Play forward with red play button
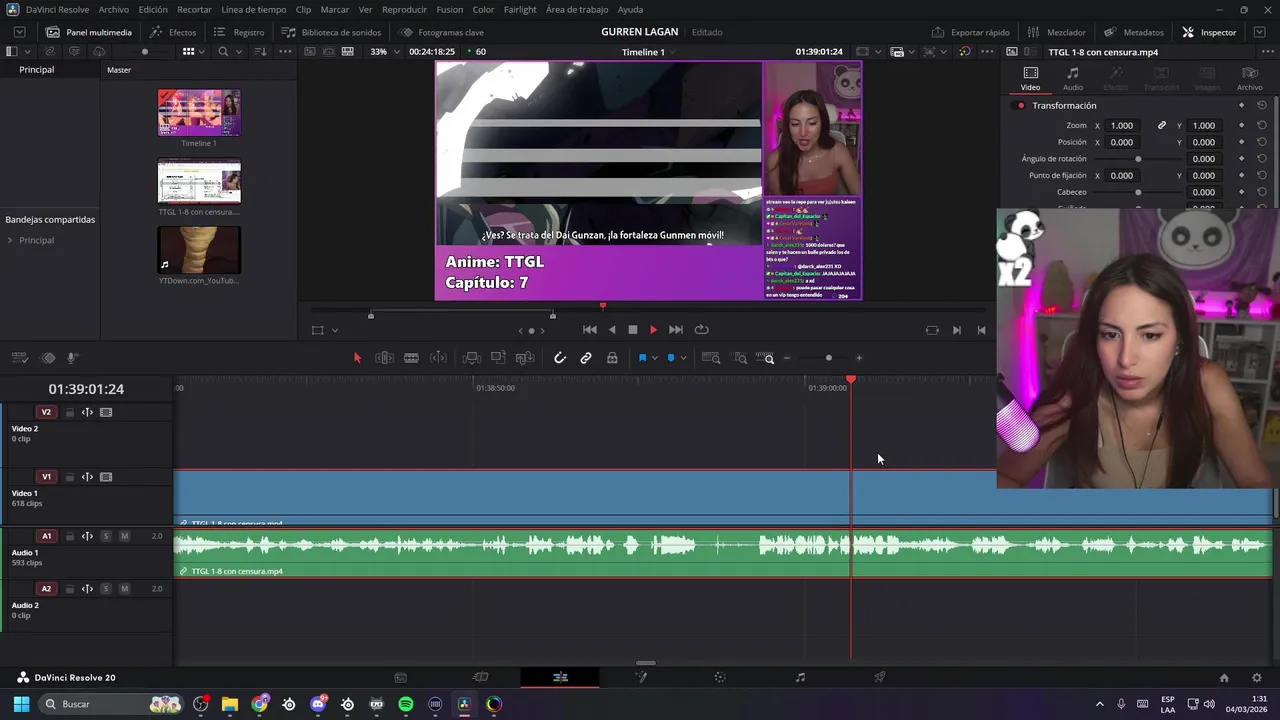 653,330
